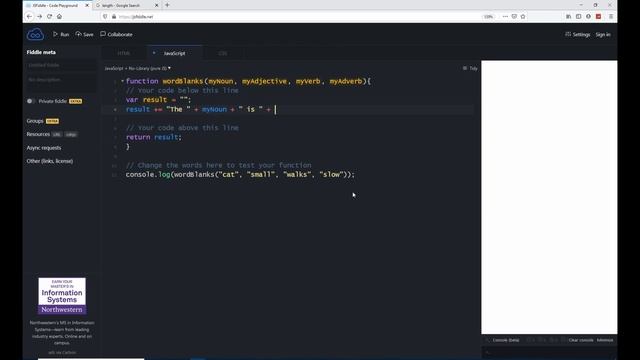Click the Save to Pocket icon
Image resolution: width=640 pixels, height=360 pixels.
point(514,17)
